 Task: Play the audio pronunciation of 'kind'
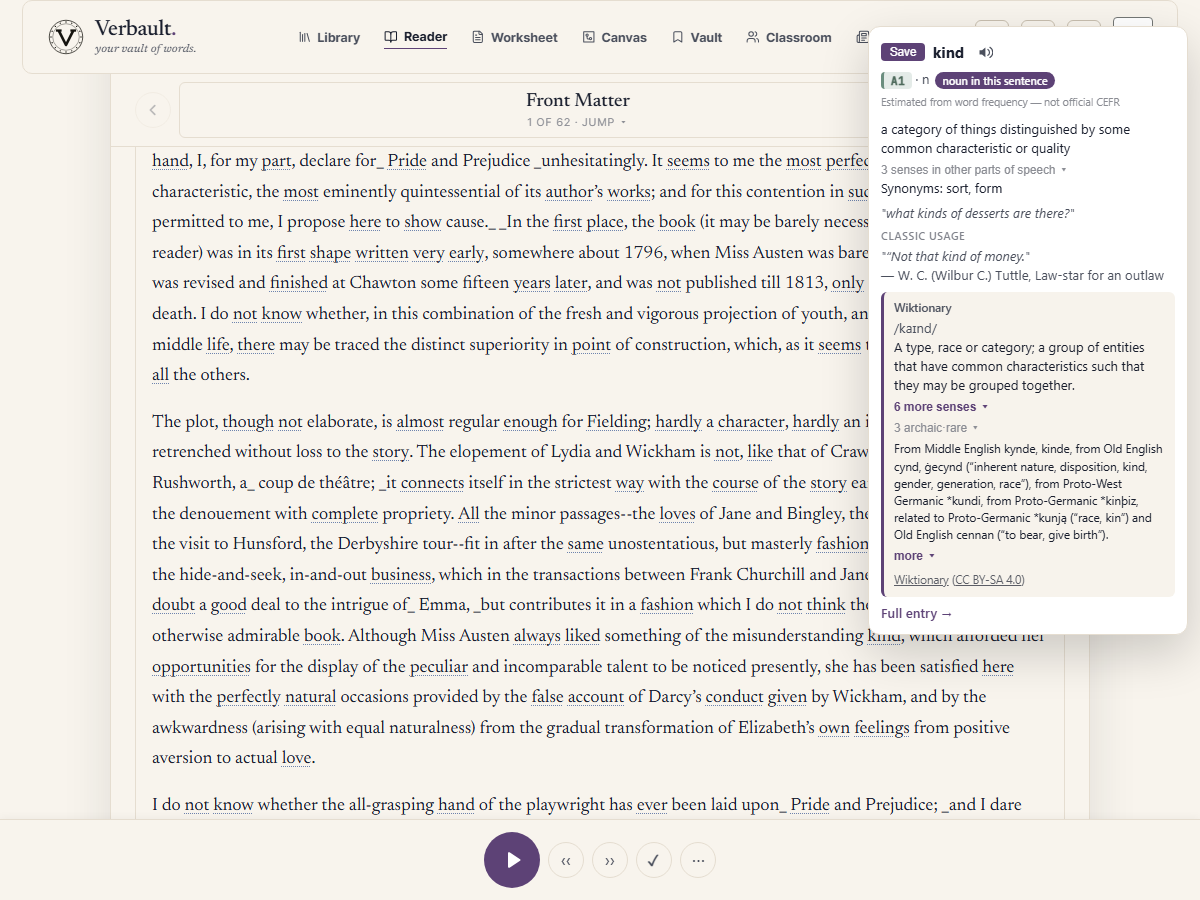[x=986, y=52]
